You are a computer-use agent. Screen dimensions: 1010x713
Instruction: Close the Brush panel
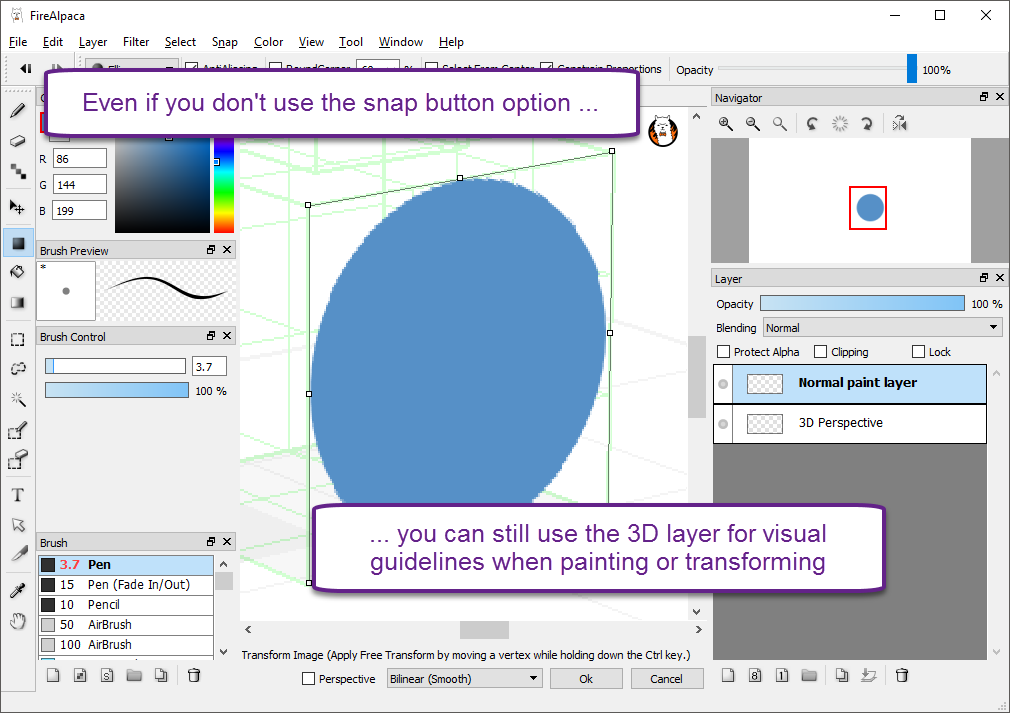(227, 542)
